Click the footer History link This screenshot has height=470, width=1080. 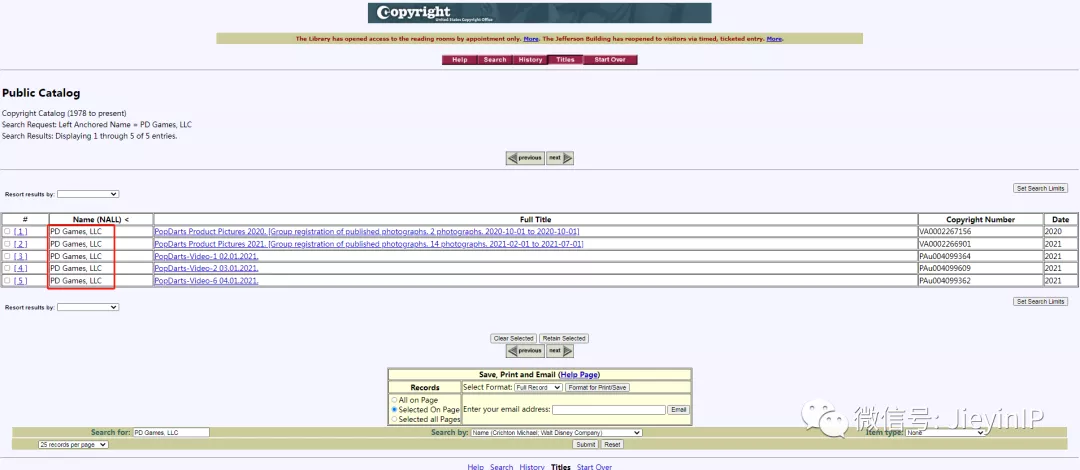pos(532,467)
